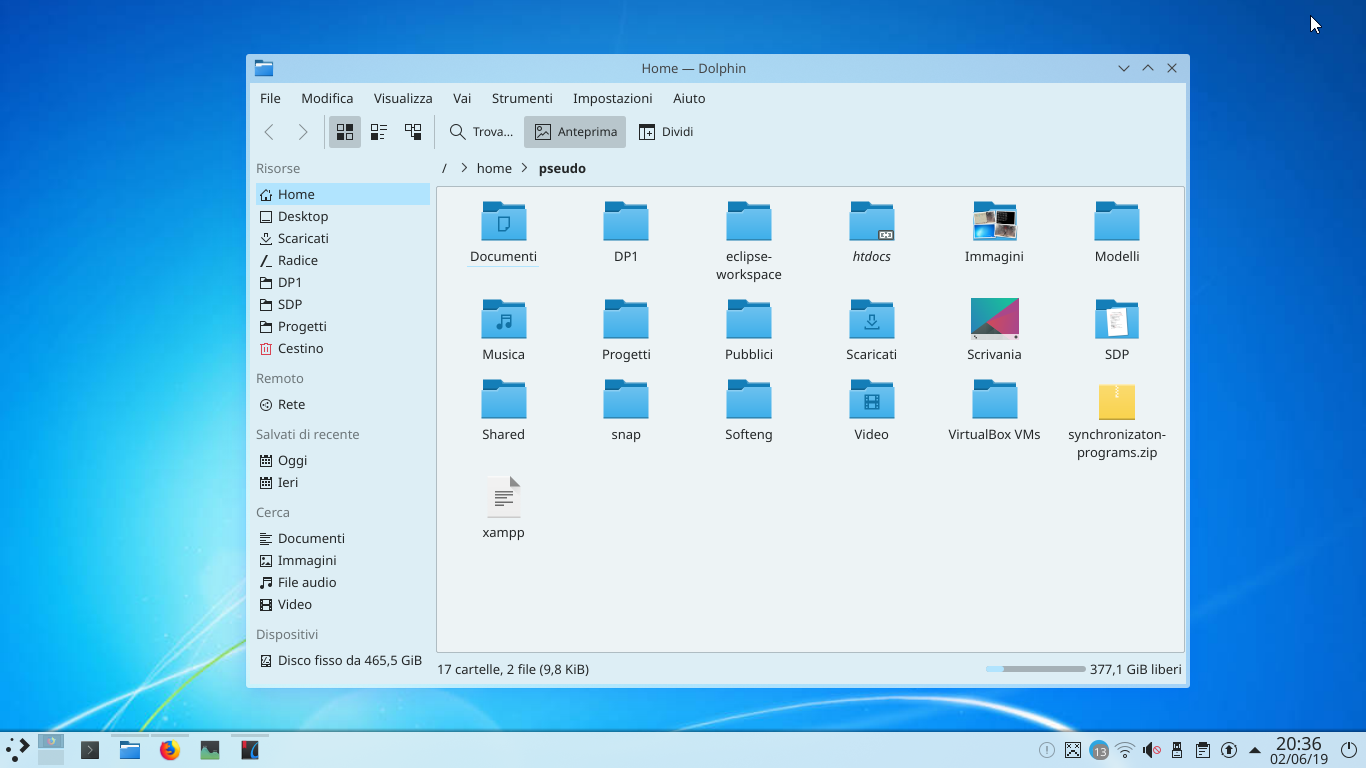
Task: Select the Shared folder
Action: click(503, 399)
